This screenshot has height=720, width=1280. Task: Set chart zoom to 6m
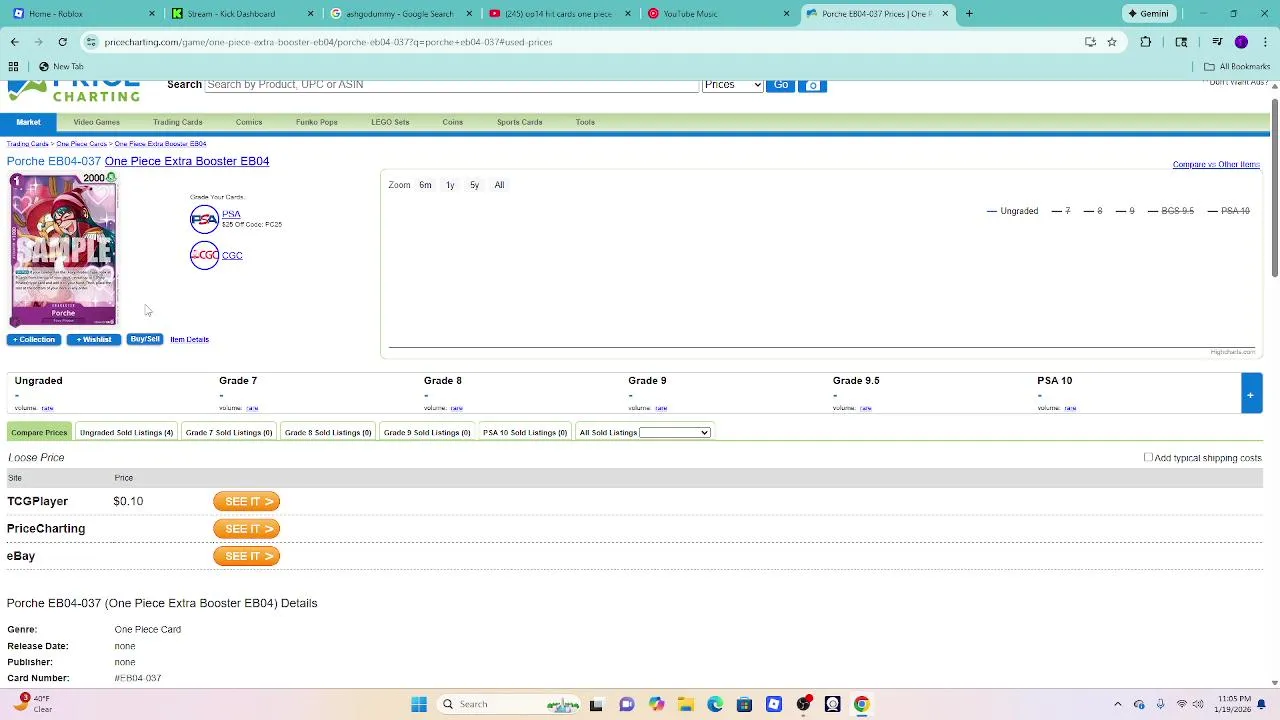tap(425, 185)
